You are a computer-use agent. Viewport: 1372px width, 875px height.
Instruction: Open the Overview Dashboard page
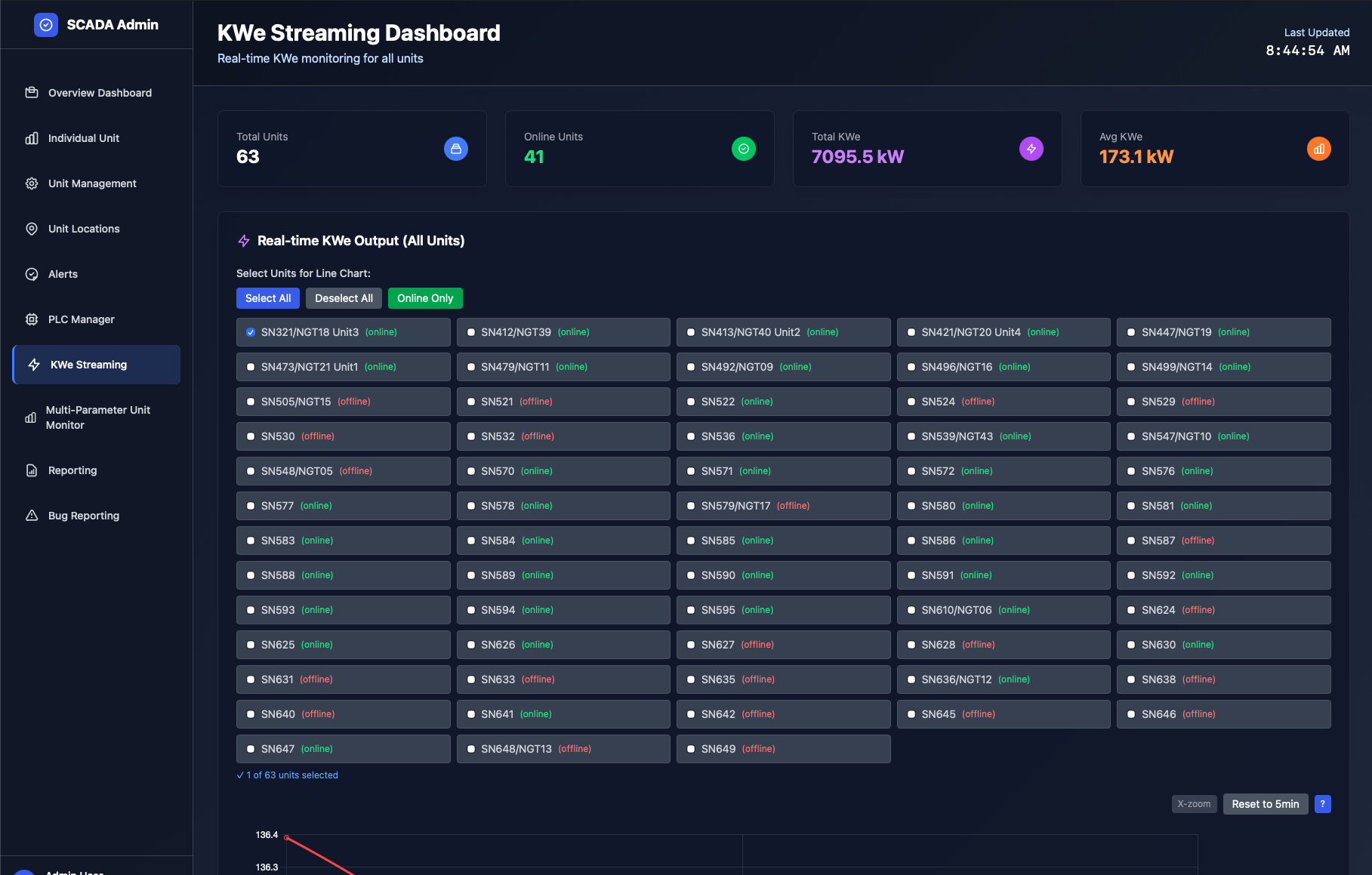click(x=97, y=93)
